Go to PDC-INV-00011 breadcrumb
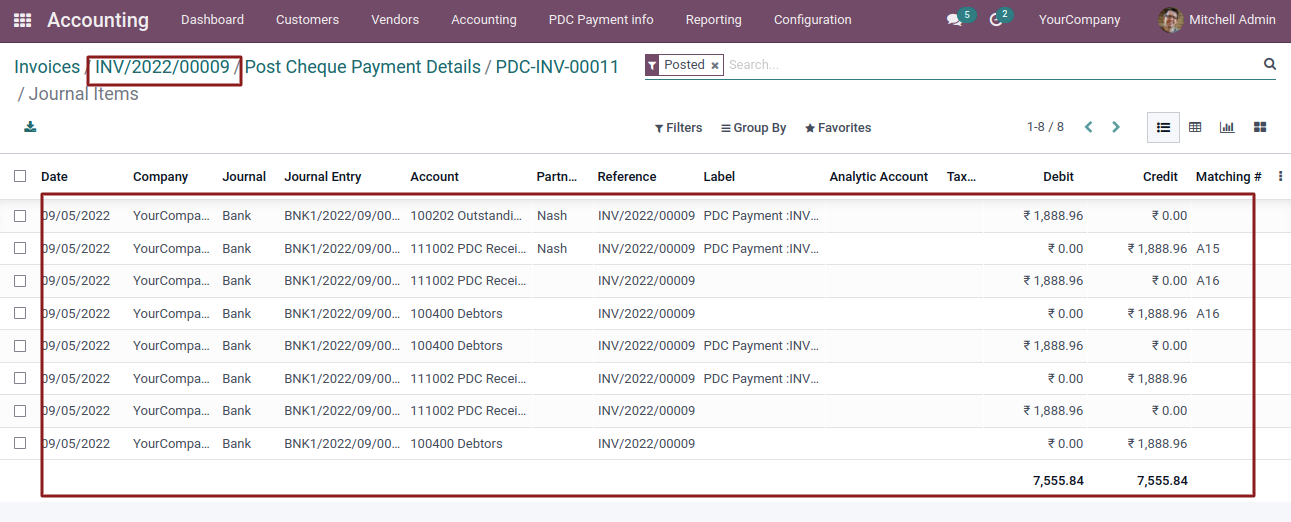 pyautogui.click(x=557, y=67)
